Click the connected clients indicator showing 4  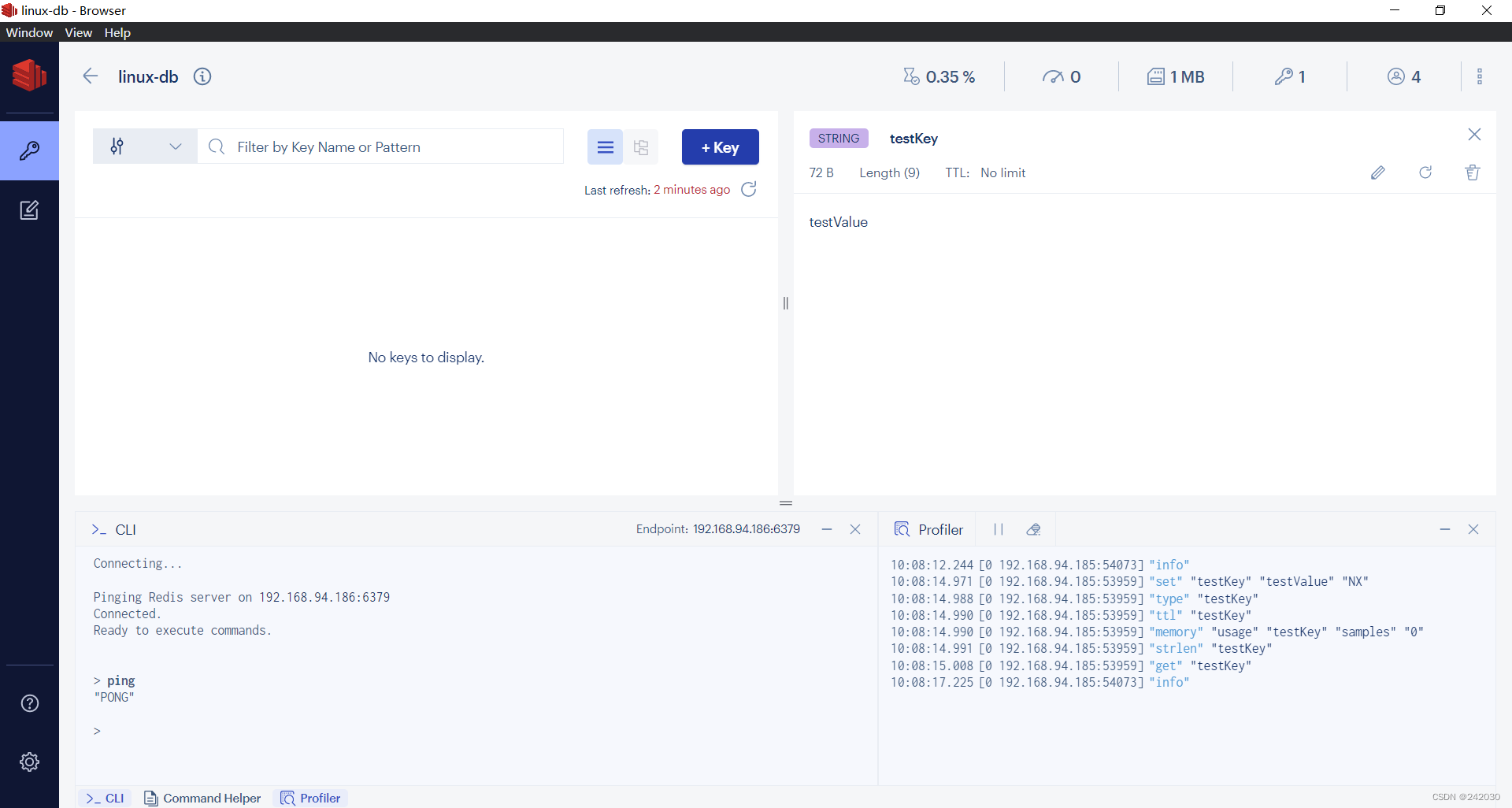tap(1404, 76)
